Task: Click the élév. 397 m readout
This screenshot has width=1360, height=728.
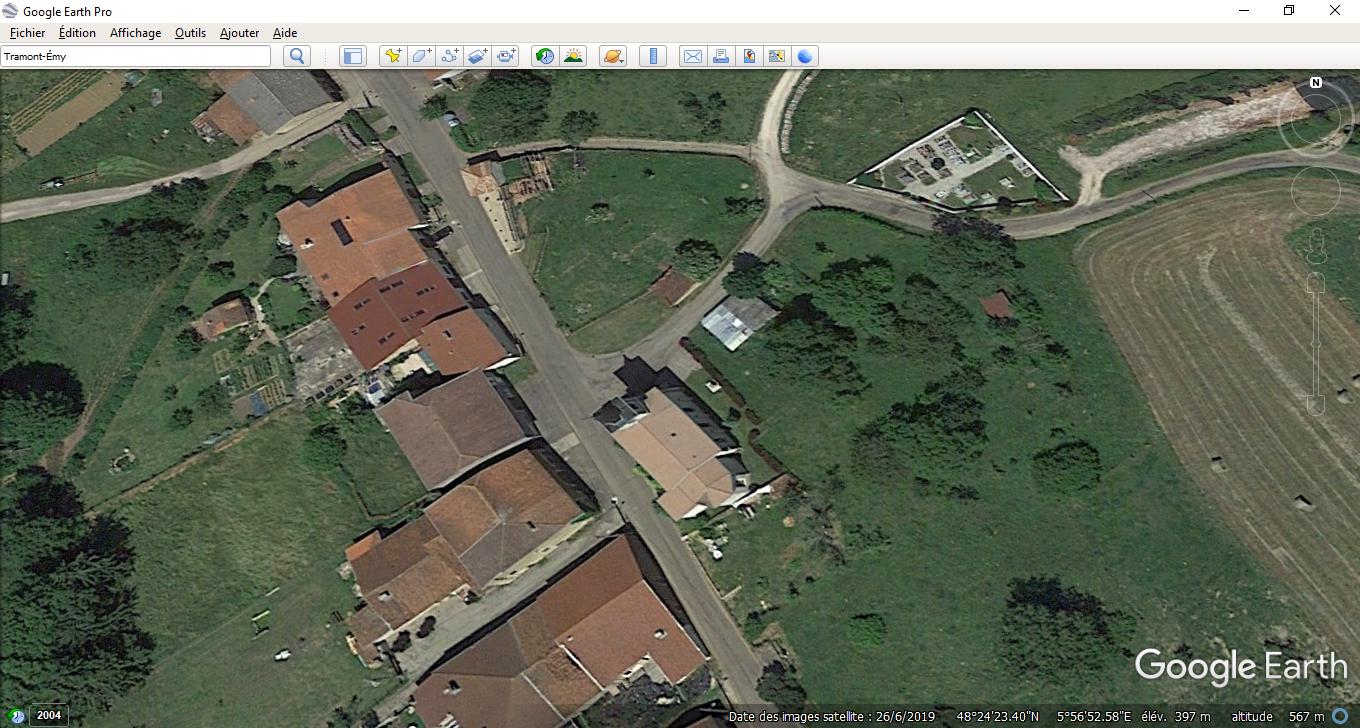Action: [x=1176, y=716]
